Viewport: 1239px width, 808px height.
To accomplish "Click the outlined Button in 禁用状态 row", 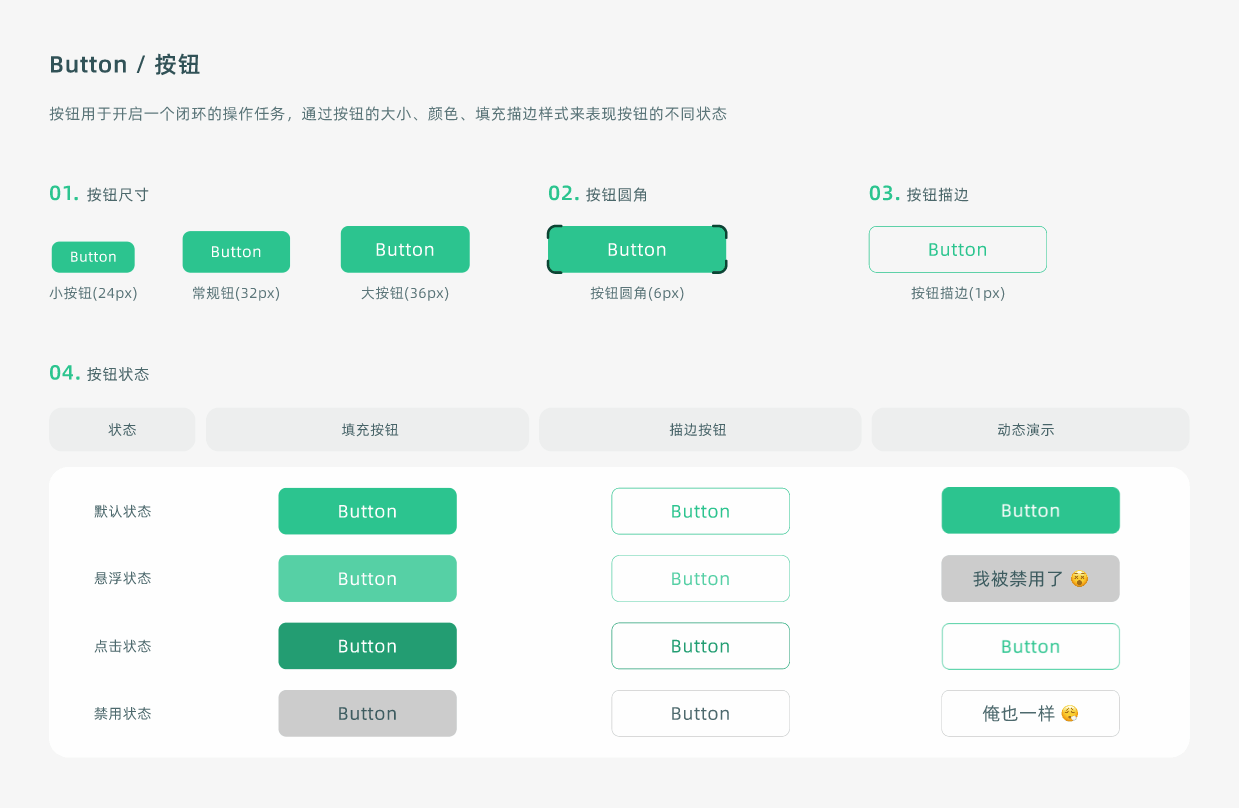I will 700,714.
